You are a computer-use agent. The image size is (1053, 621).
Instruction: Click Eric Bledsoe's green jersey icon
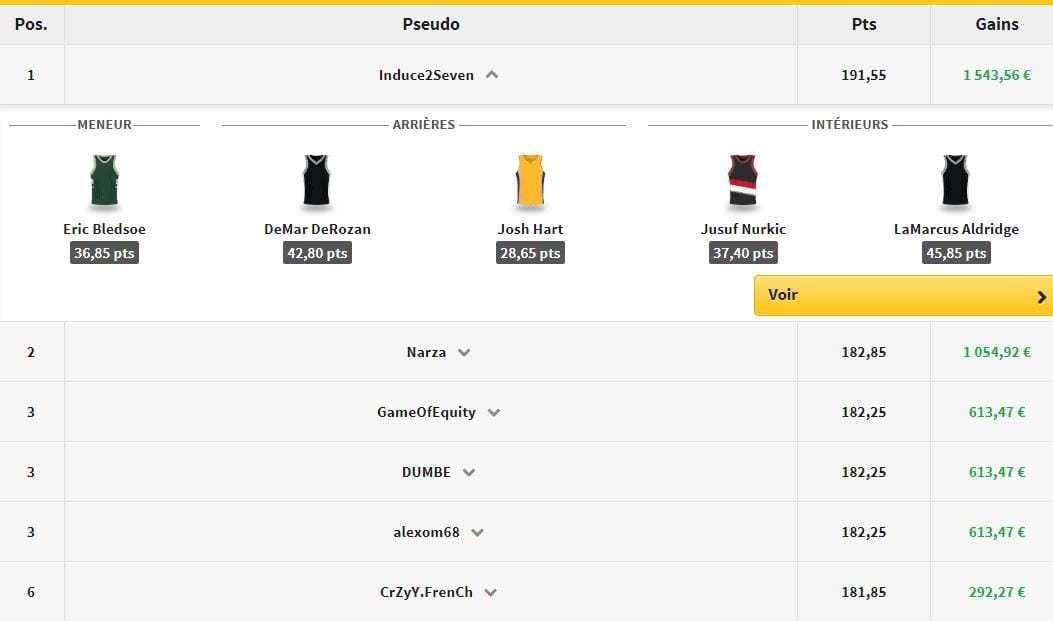pyautogui.click(x=104, y=181)
